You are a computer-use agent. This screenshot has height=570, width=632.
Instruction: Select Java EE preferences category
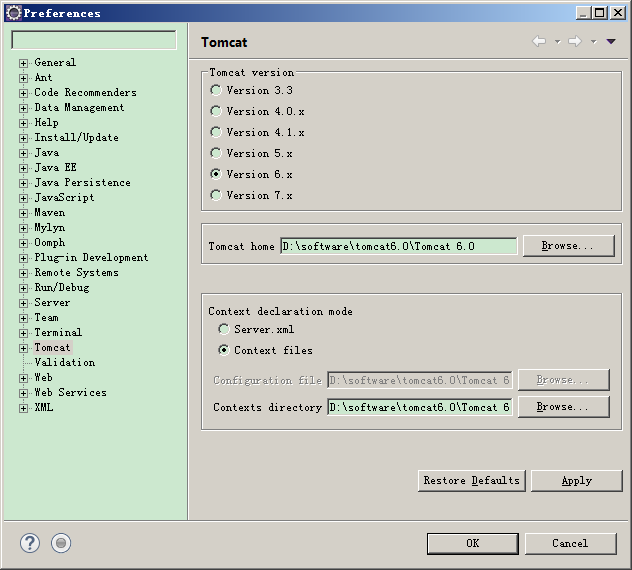click(55, 167)
